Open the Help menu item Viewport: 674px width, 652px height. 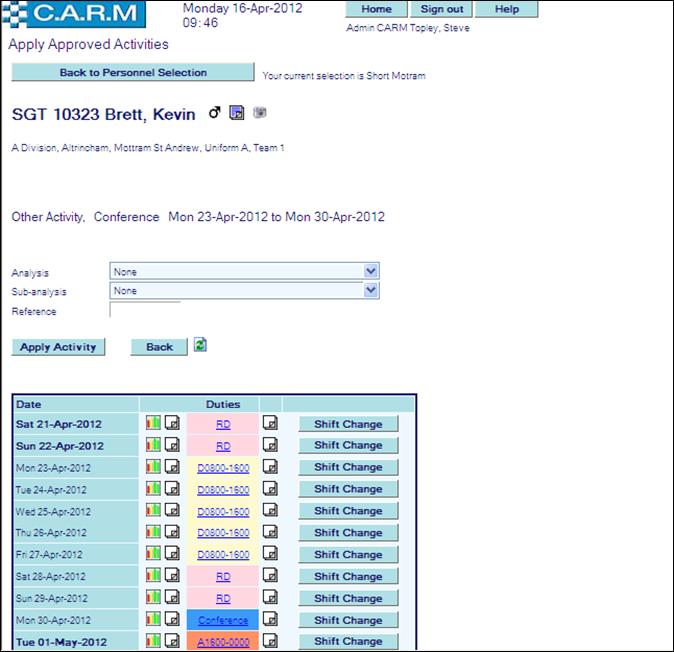tap(507, 9)
